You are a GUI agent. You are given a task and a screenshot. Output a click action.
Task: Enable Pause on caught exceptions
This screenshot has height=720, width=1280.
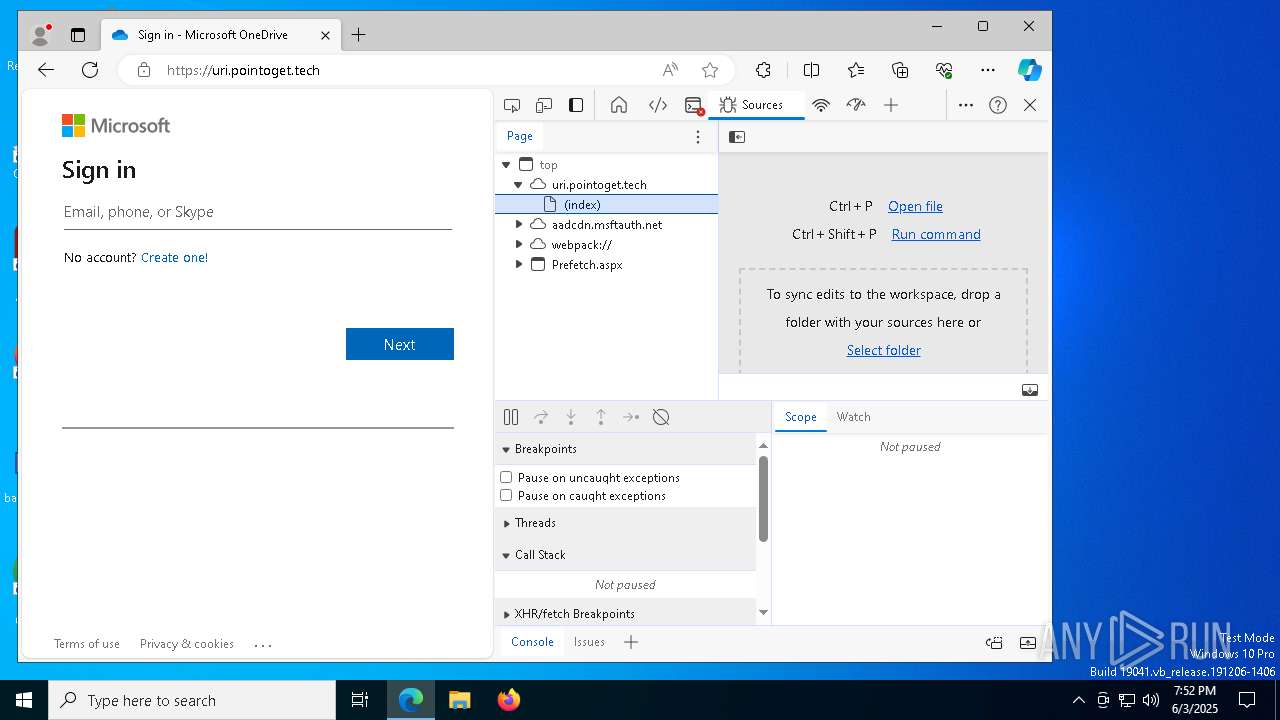(x=506, y=496)
